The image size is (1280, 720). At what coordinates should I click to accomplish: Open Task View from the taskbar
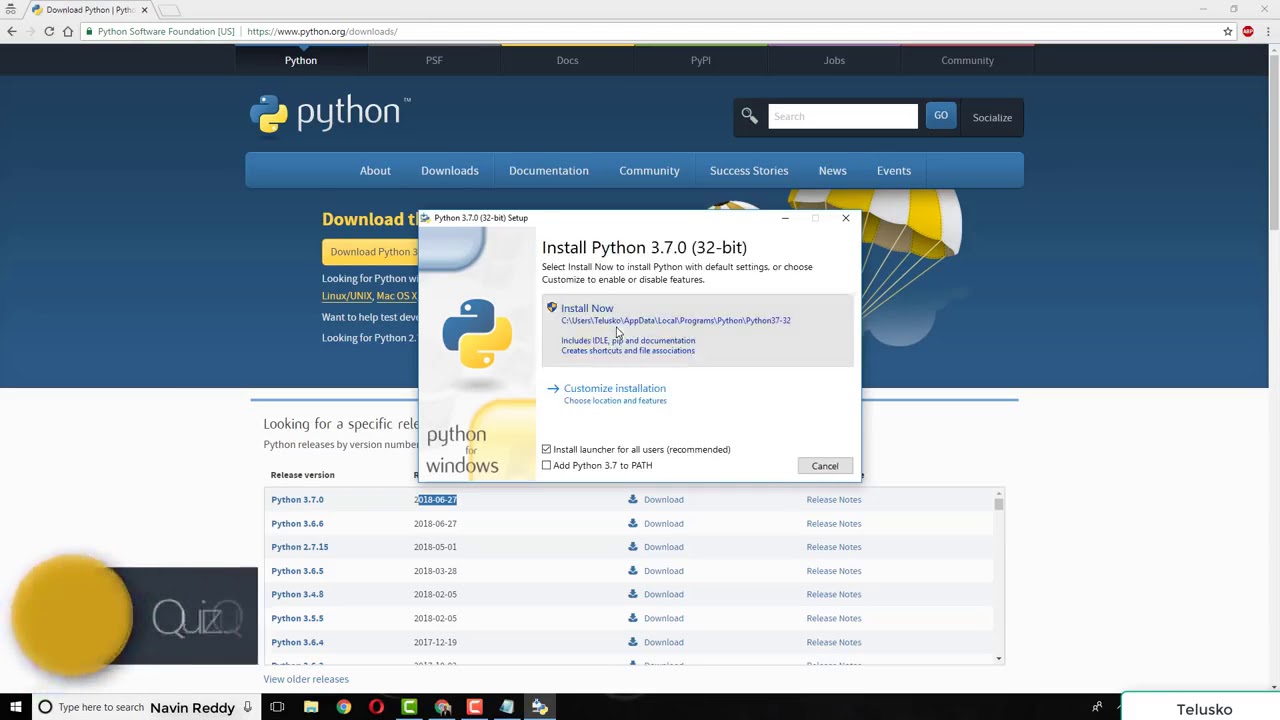coord(277,707)
